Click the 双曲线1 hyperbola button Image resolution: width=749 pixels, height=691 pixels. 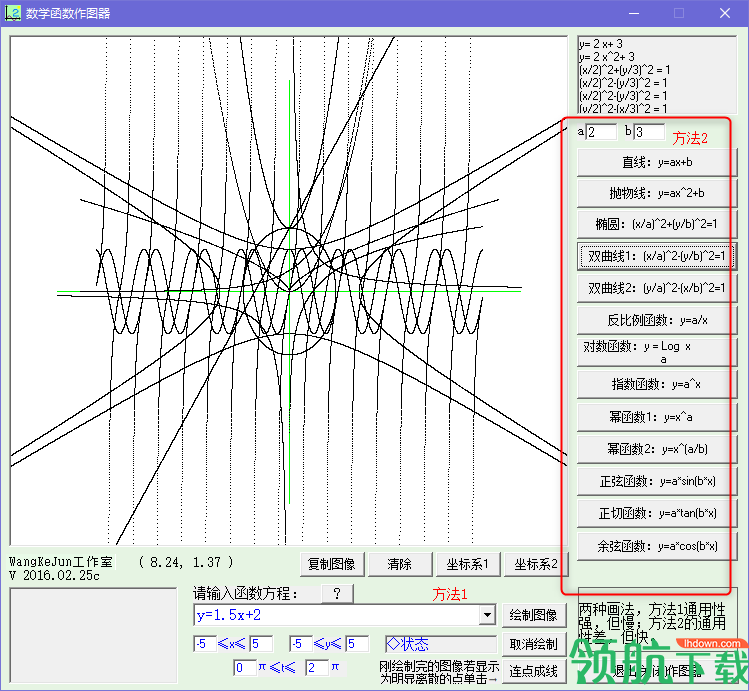pyautogui.click(x=657, y=256)
